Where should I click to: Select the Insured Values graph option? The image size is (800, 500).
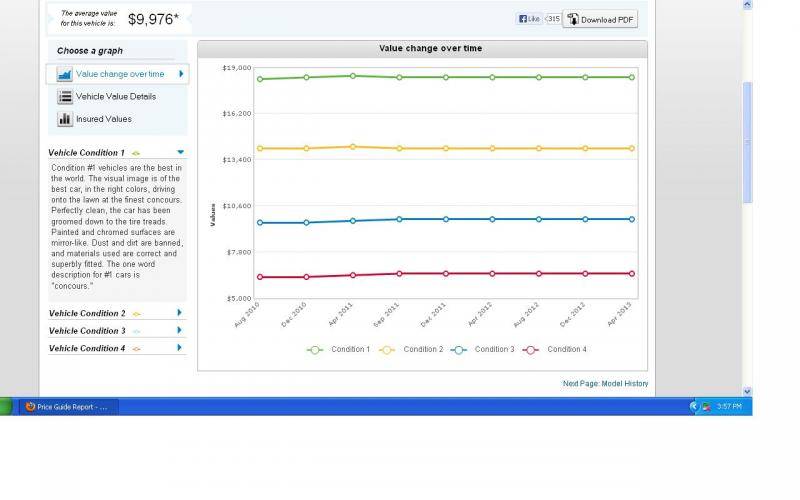click(104, 119)
